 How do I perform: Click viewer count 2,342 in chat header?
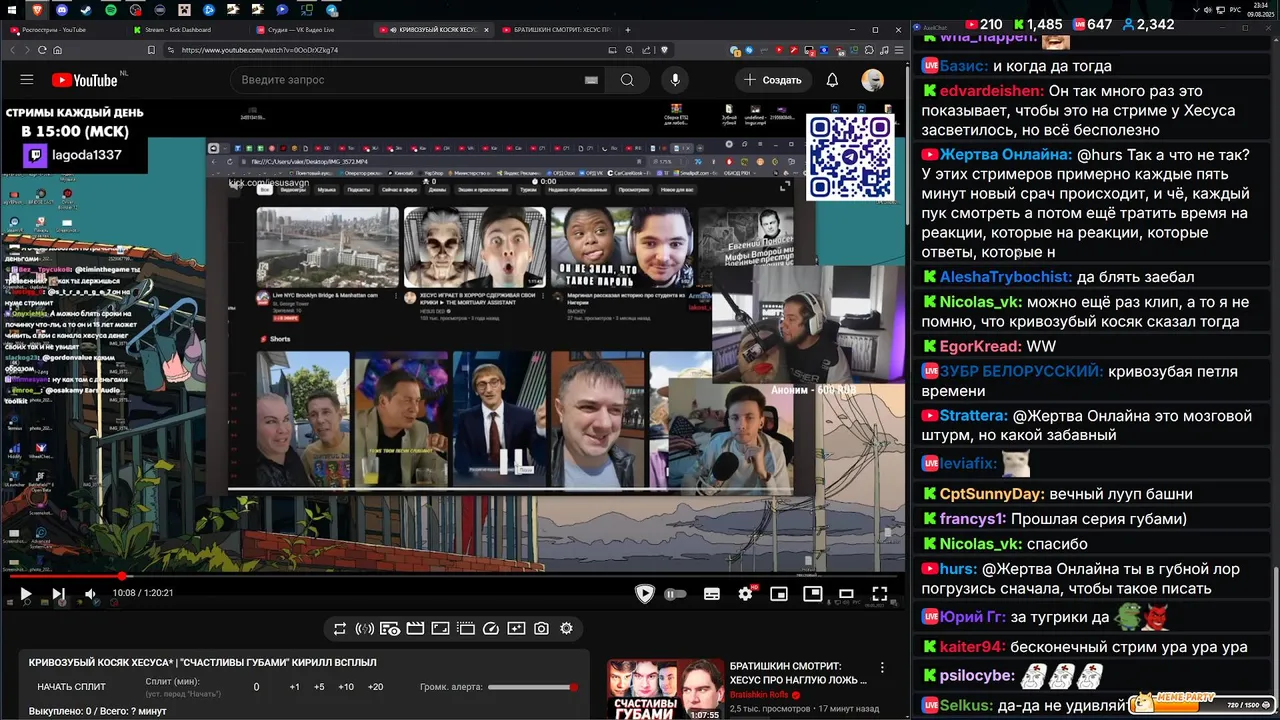coord(1148,24)
